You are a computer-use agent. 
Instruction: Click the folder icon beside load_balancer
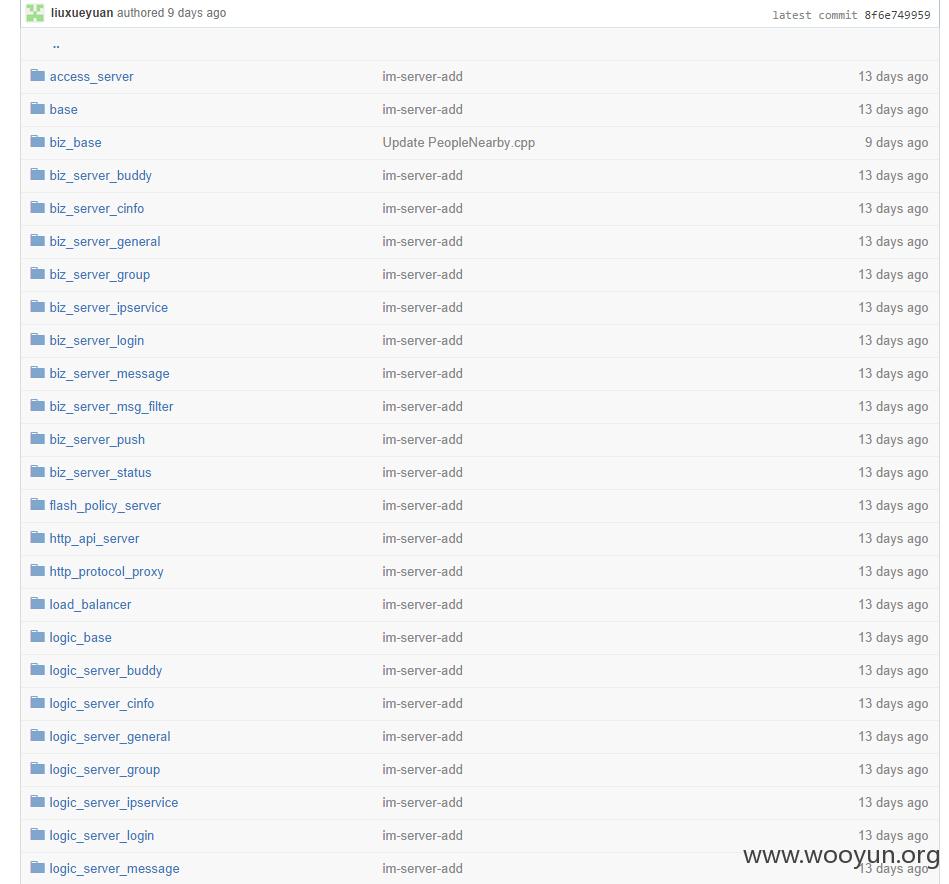click(38, 603)
